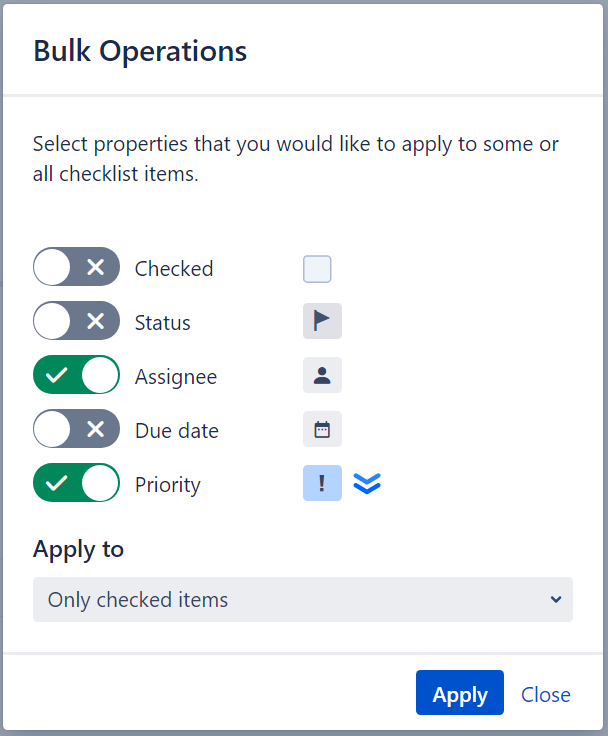
Task: Click the Priority exclamation mark icon
Action: click(322, 484)
